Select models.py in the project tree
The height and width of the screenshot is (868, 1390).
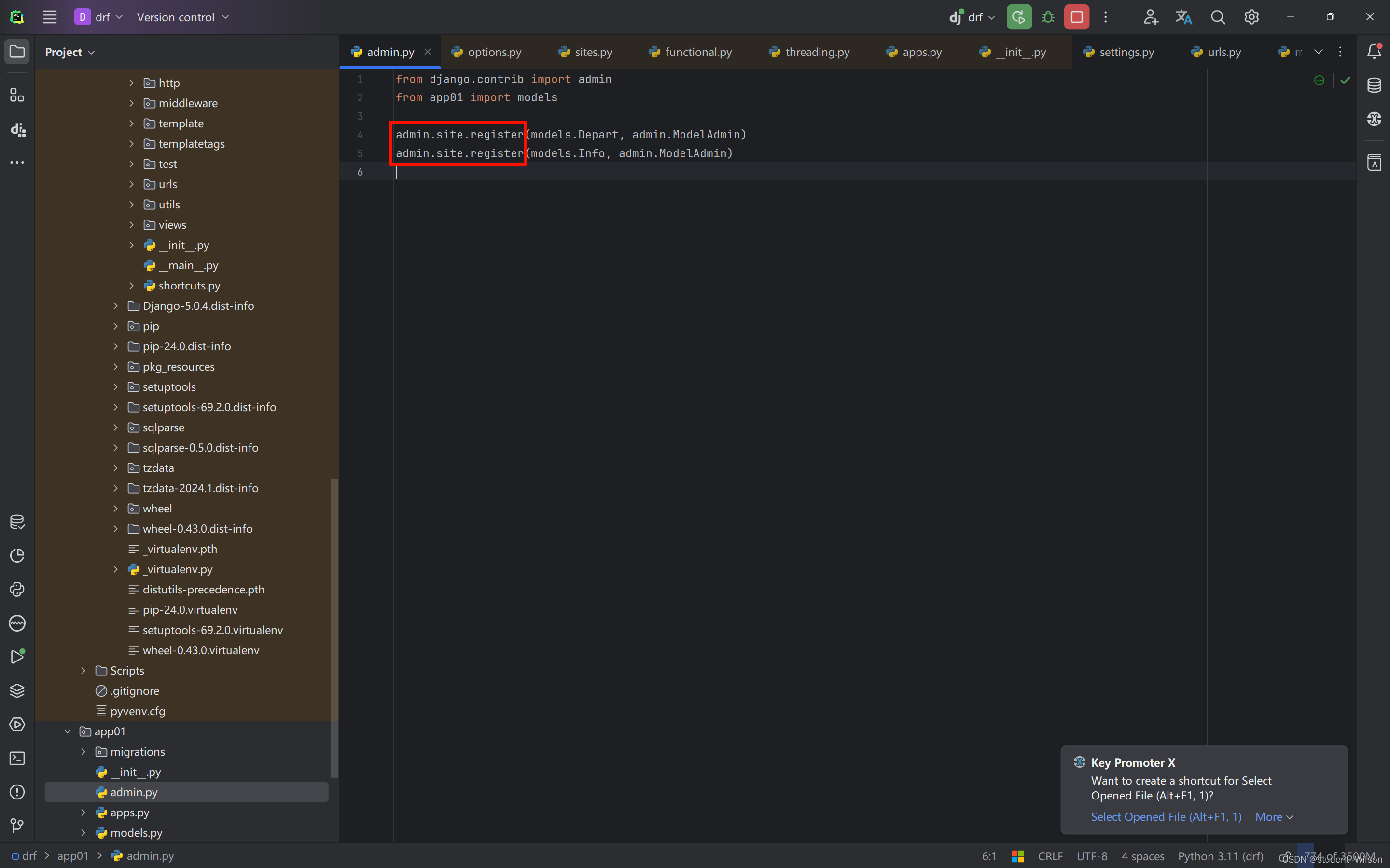click(136, 832)
